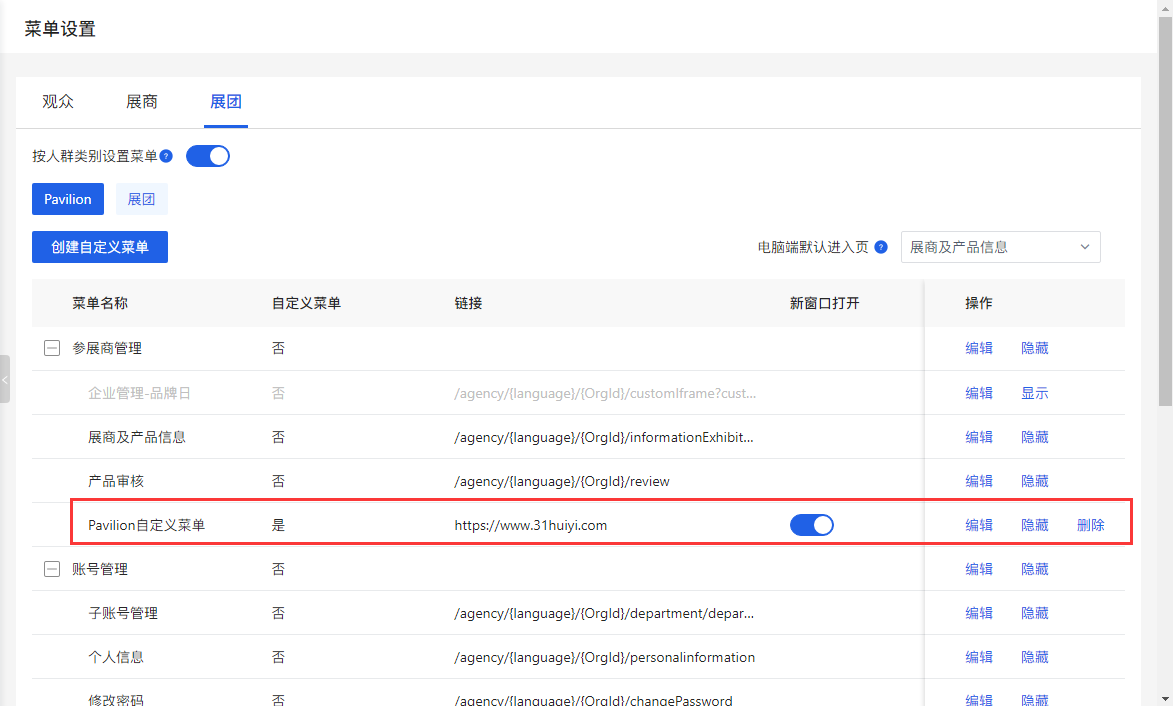Hide the 产品审核 menu item

pos(1034,480)
